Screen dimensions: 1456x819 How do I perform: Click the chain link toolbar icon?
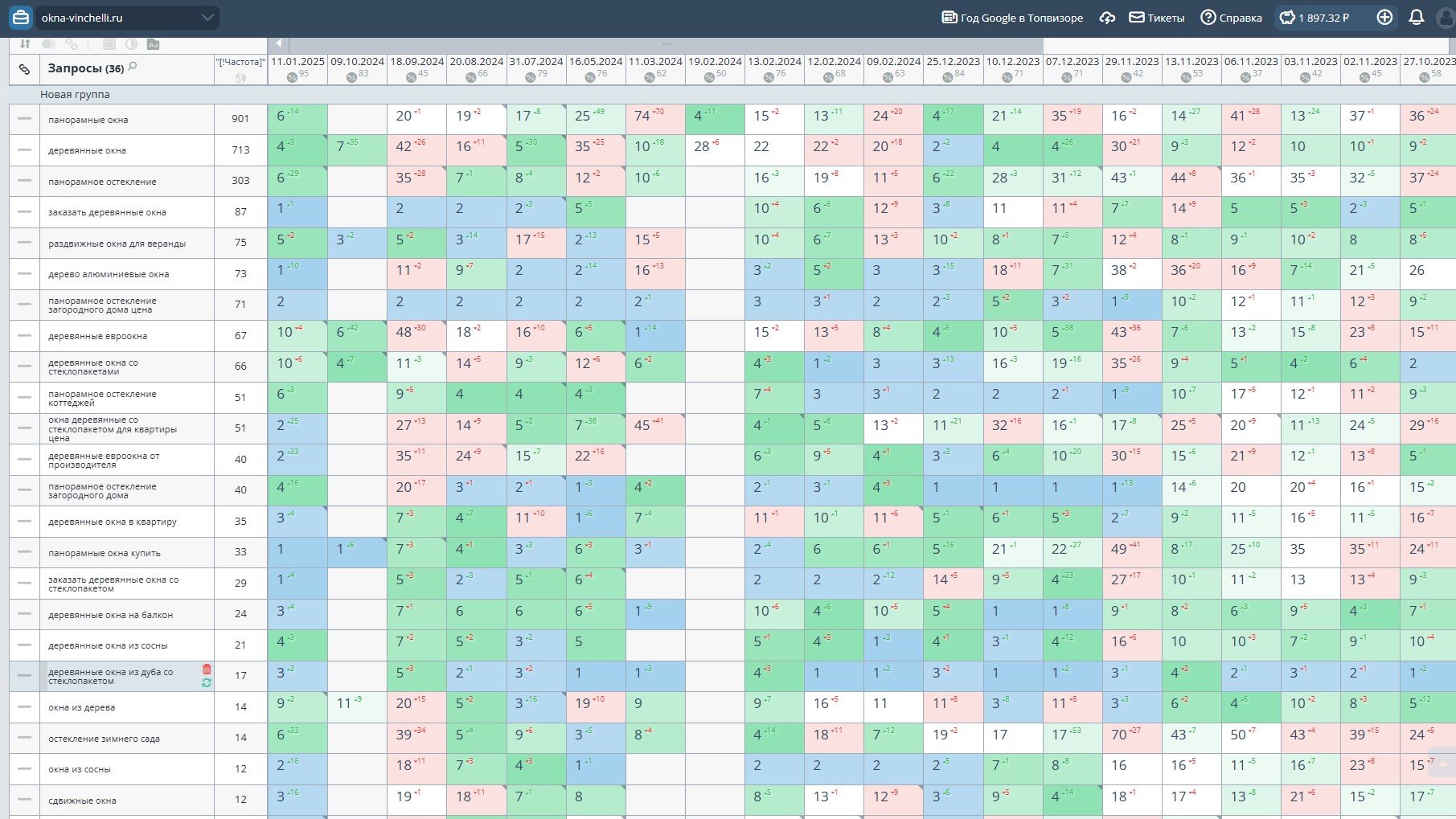point(72,44)
